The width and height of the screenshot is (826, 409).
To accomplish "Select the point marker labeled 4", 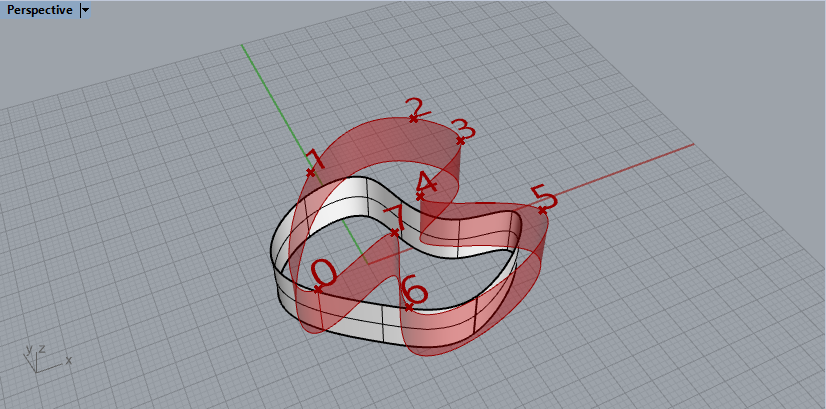I will point(420,197).
